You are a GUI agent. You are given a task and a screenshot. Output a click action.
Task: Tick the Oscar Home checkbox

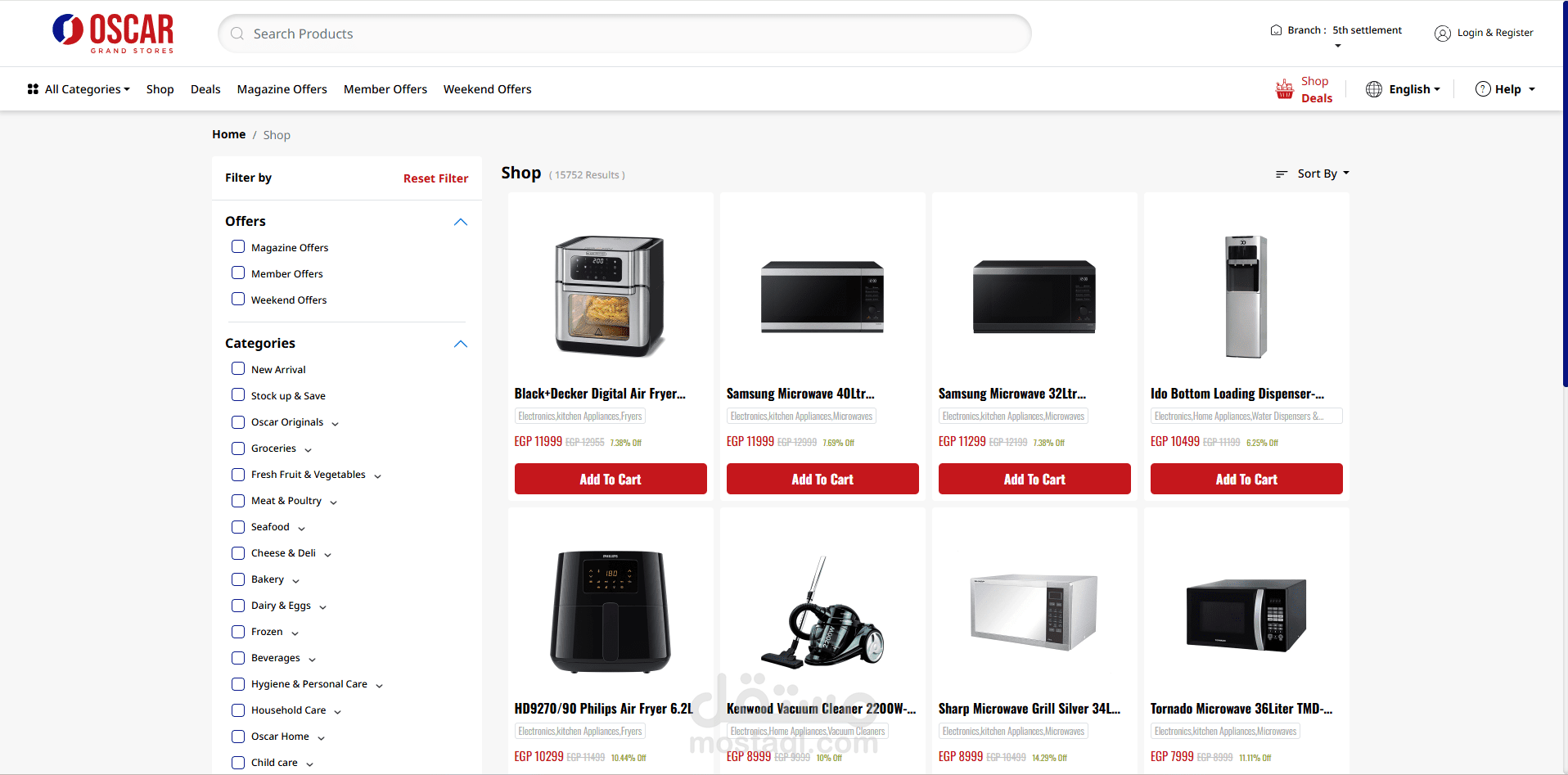coord(238,737)
